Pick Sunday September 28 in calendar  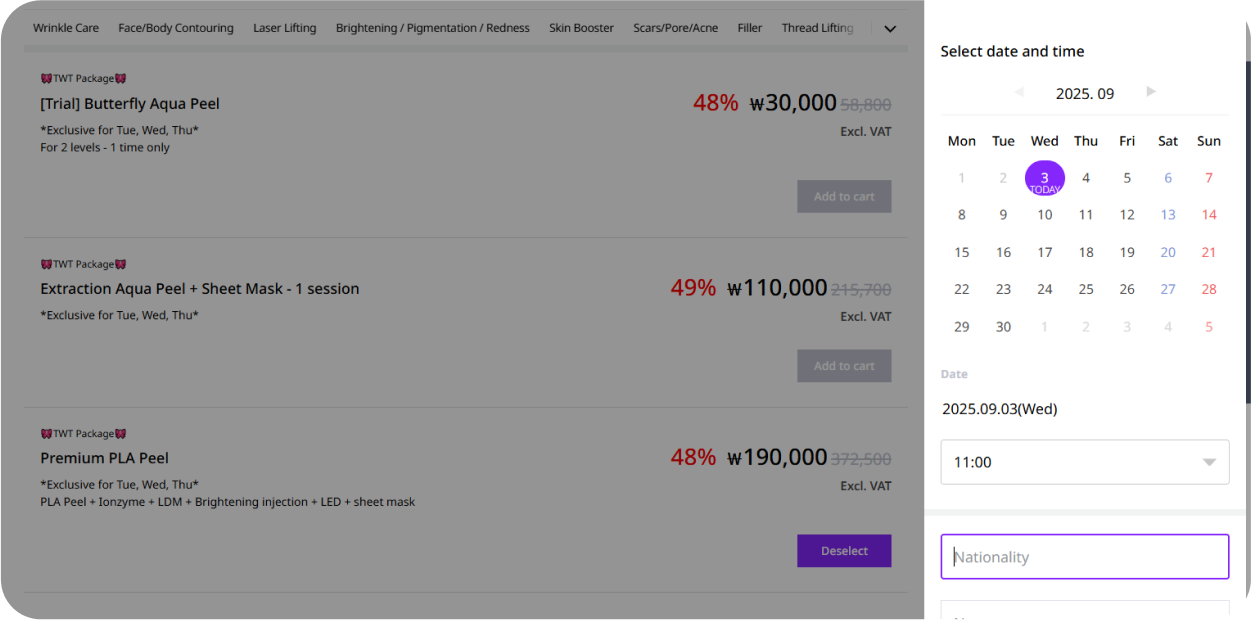[x=1209, y=289]
